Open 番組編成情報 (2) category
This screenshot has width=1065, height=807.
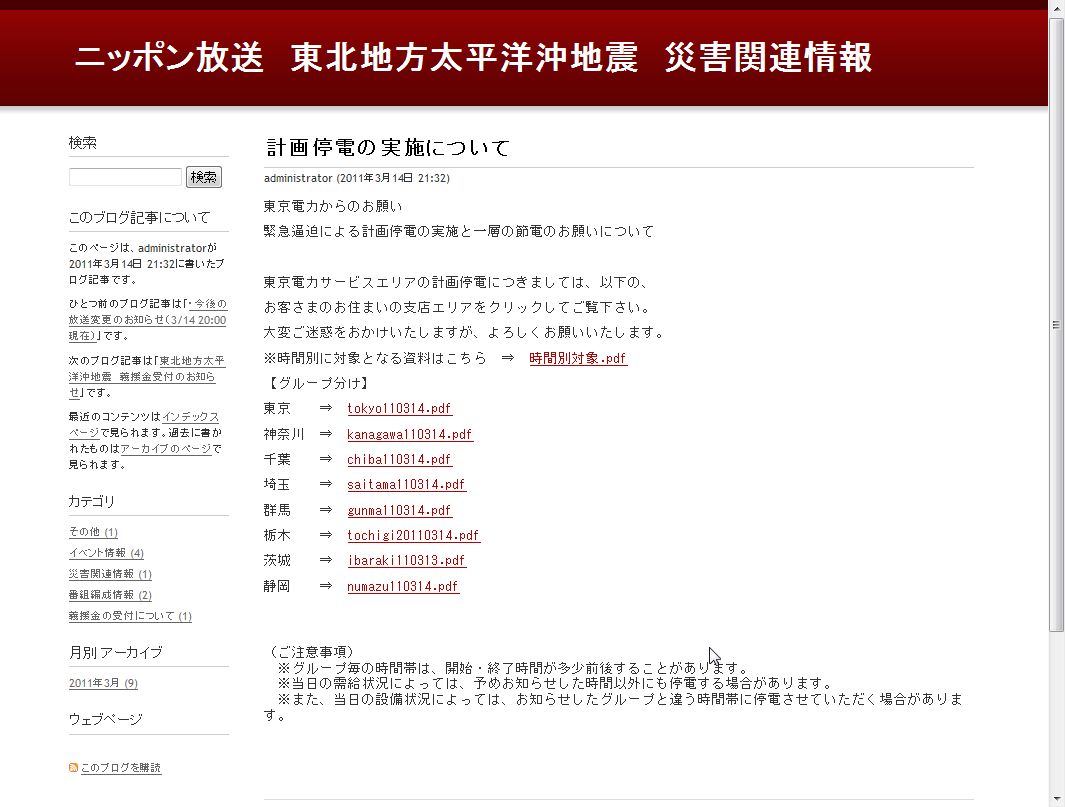point(110,595)
